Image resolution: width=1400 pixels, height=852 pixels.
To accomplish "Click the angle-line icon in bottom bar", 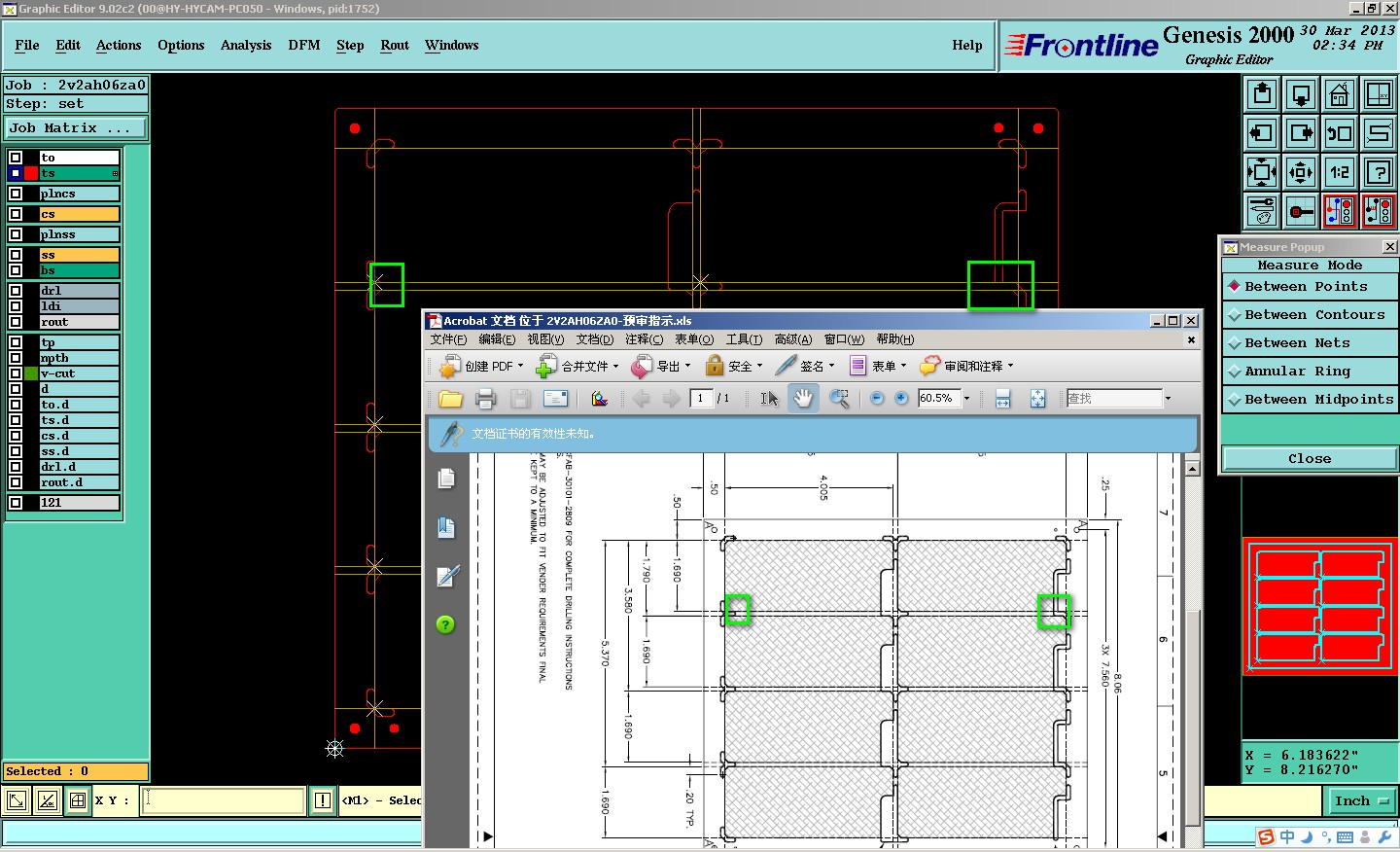I will pyautogui.click(x=47, y=800).
